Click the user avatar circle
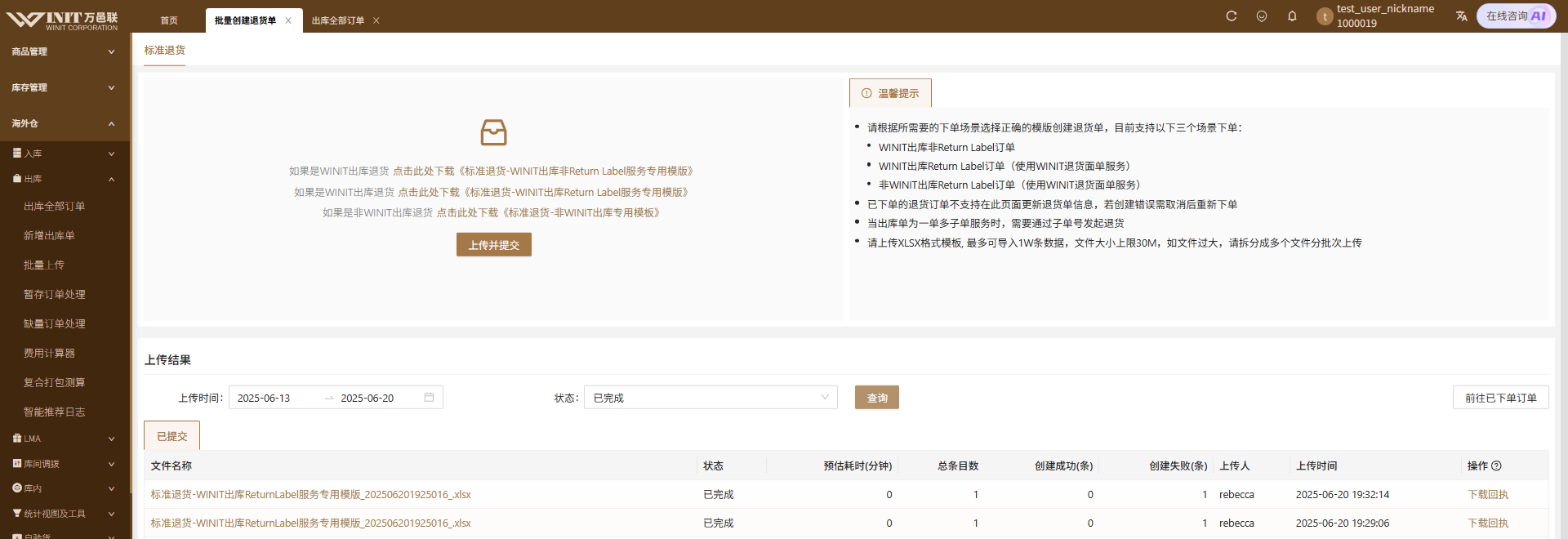The width and height of the screenshot is (1568, 539). pyautogui.click(x=1325, y=16)
